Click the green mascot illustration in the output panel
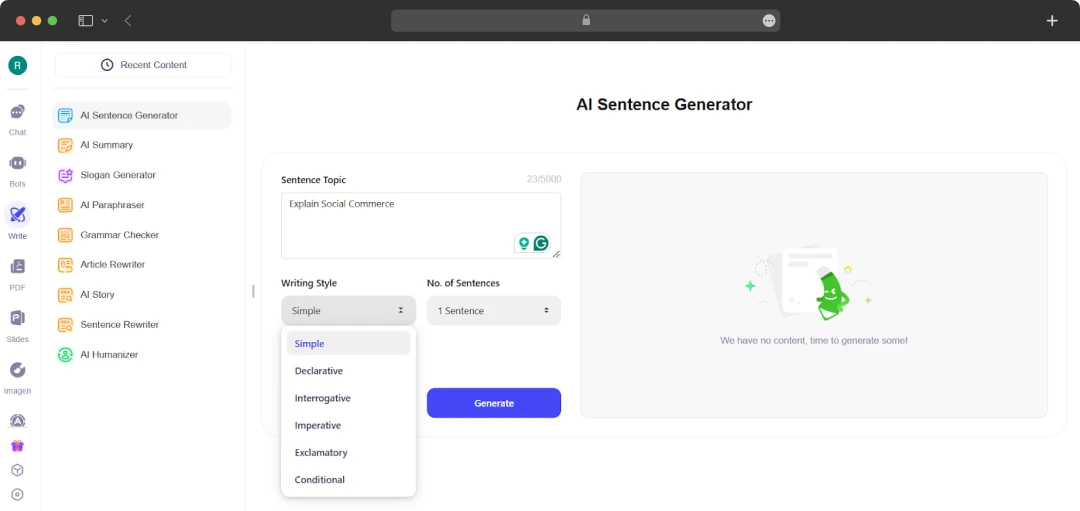The width and height of the screenshot is (1080, 511). [x=831, y=295]
